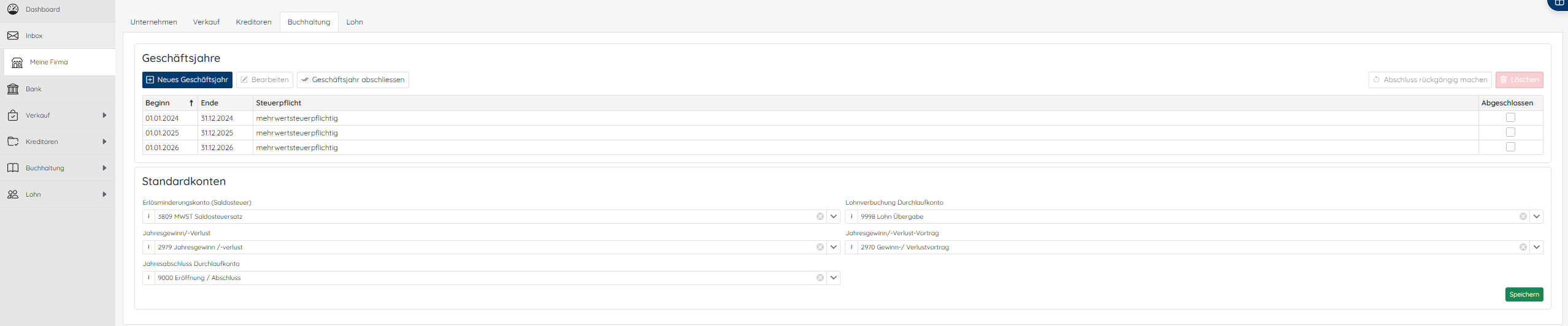Toggle Abgeschlossen checkbox for year 2025
The height and width of the screenshot is (326, 1568).
tap(1510, 132)
